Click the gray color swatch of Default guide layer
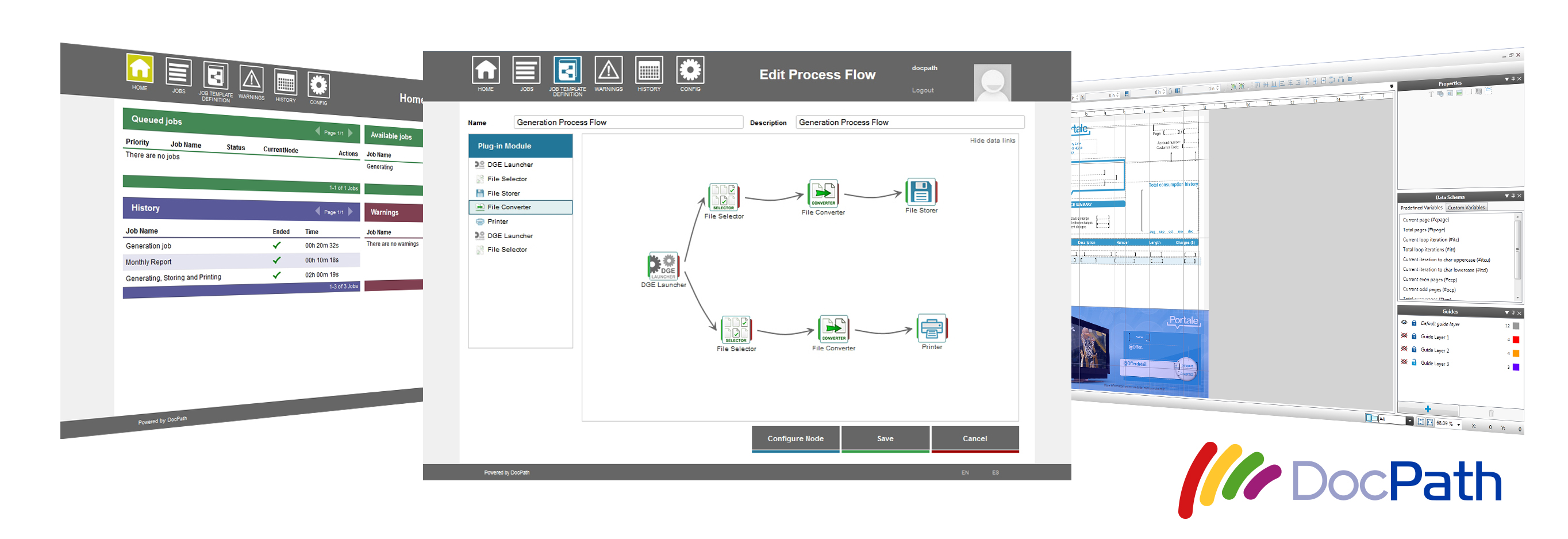Image resolution: width=1568 pixels, height=539 pixels. (x=1516, y=326)
